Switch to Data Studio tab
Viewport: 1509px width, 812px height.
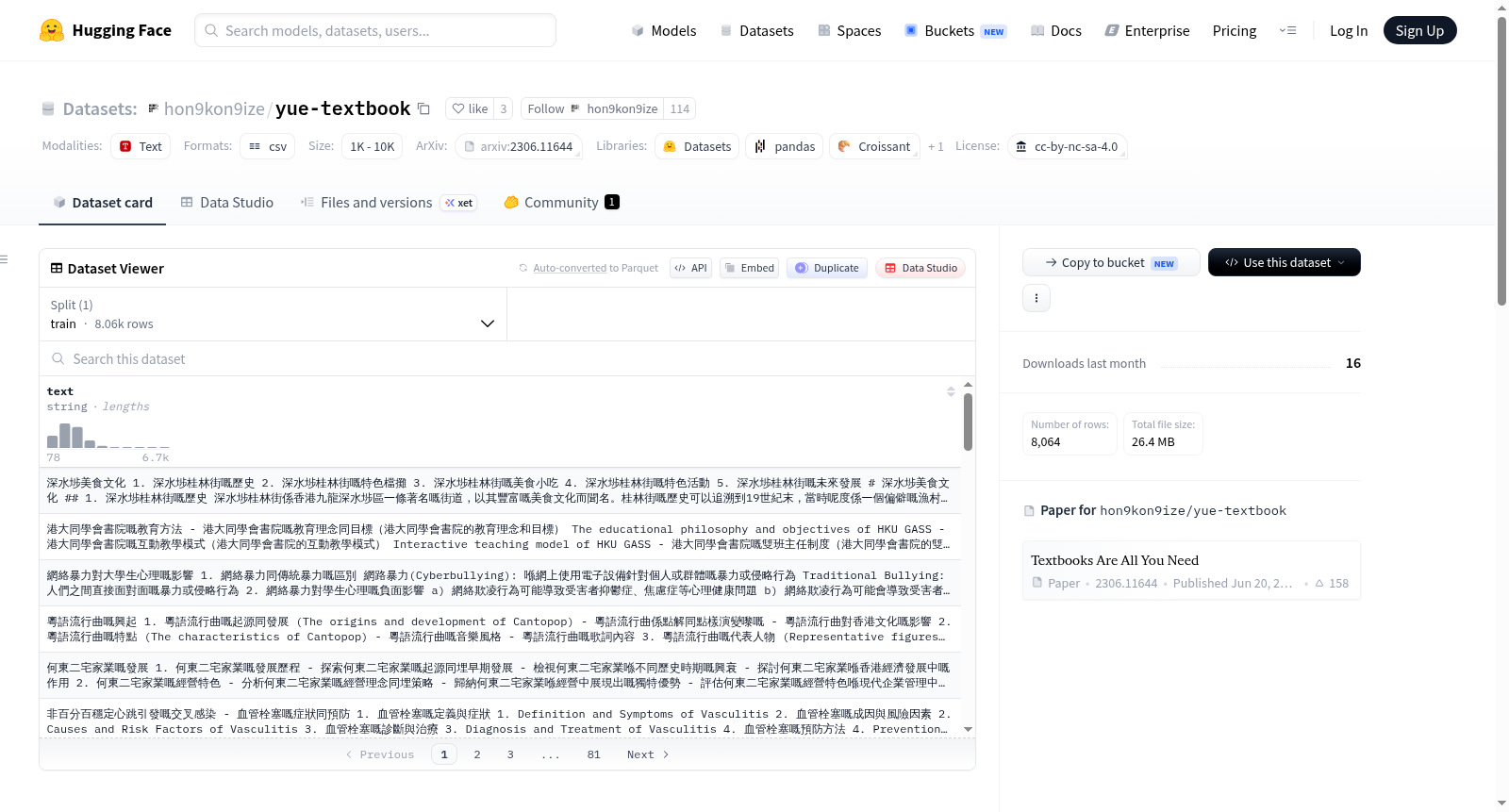227,202
